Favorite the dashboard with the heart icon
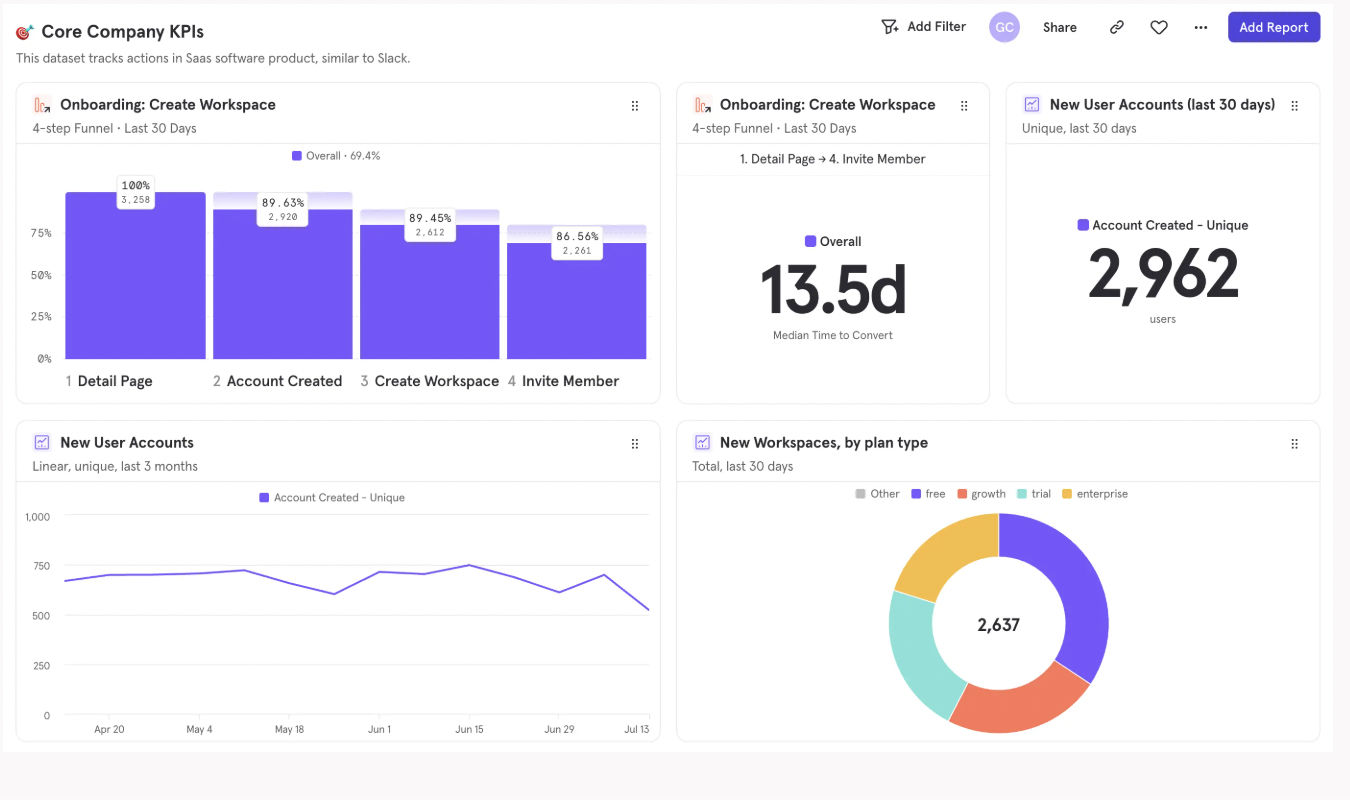The width and height of the screenshot is (1350, 800). [x=1158, y=27]
